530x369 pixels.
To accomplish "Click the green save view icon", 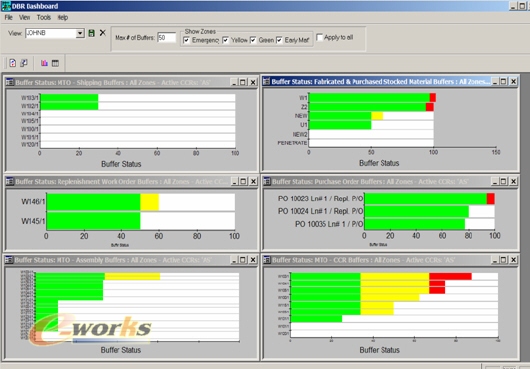I will click(x=91, y=33).
